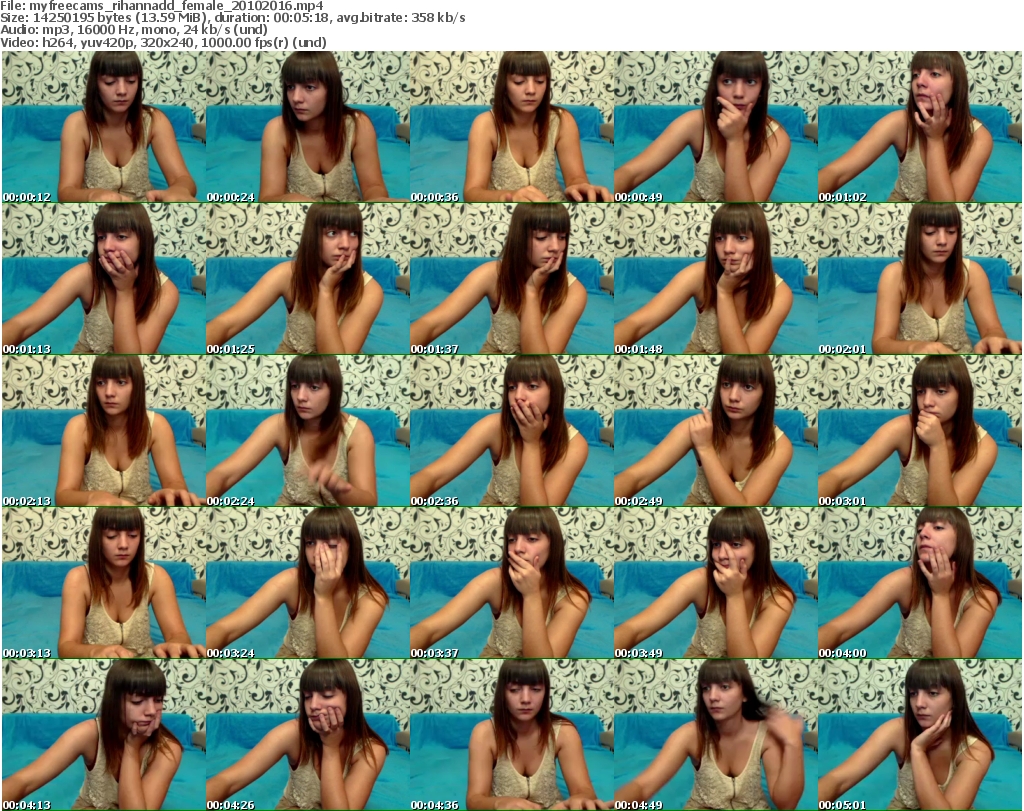
Task: Click the 'Video: h264, yuv420p' line
Action: (x=163, y=42)
